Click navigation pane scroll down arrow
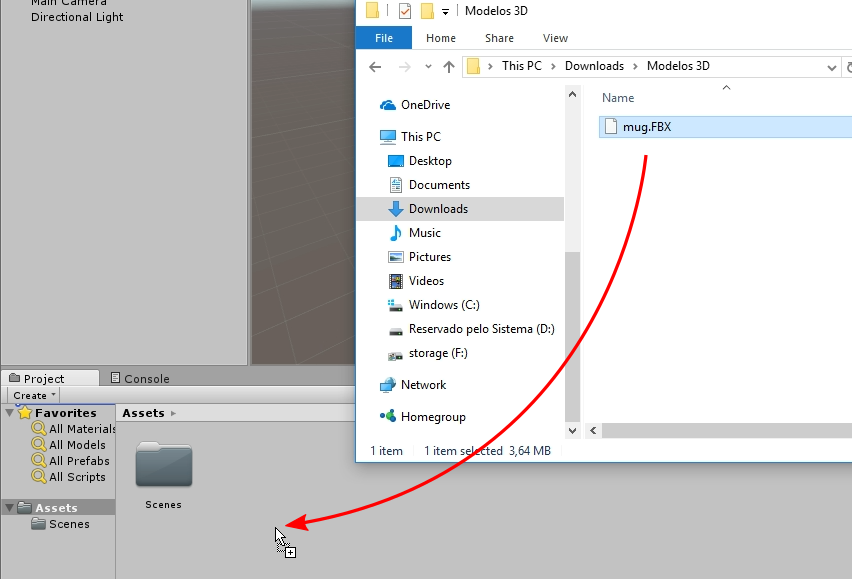 (572, 431)
